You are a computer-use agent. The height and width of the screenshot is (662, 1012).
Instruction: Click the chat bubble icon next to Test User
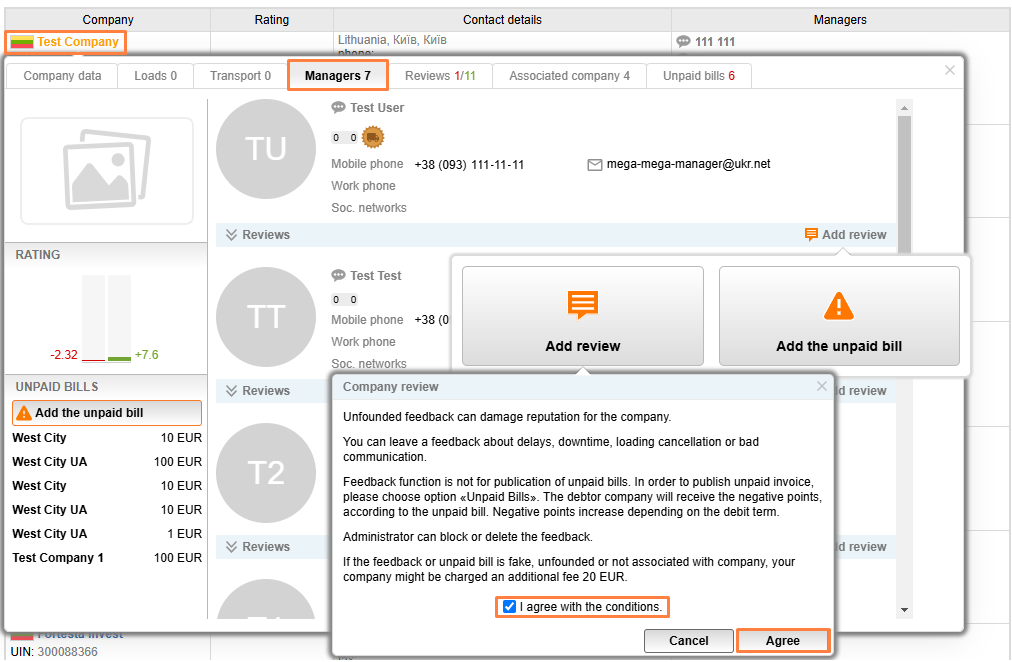coord(338,108)
